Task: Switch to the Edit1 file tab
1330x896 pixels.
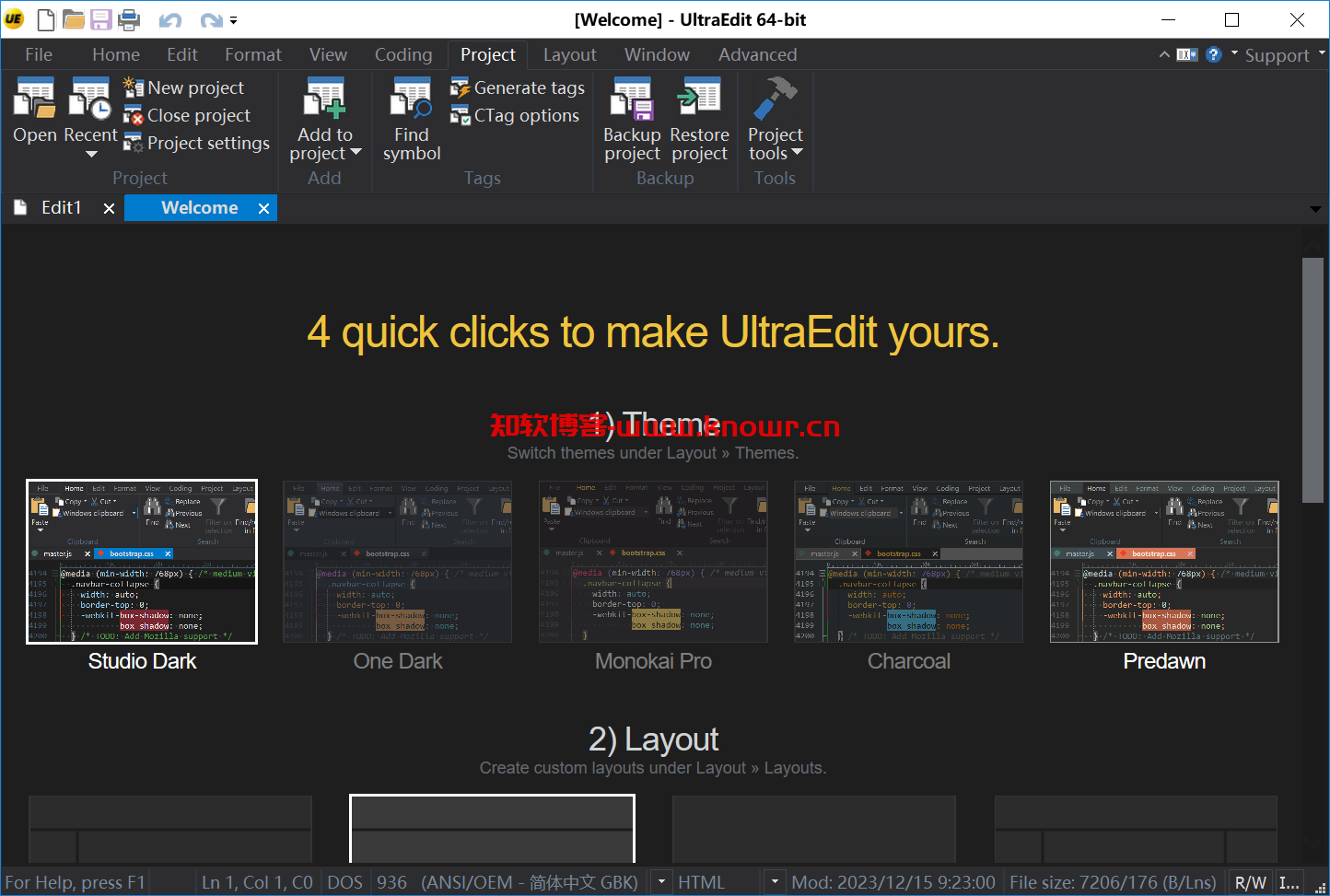Action: click(61, 208)
